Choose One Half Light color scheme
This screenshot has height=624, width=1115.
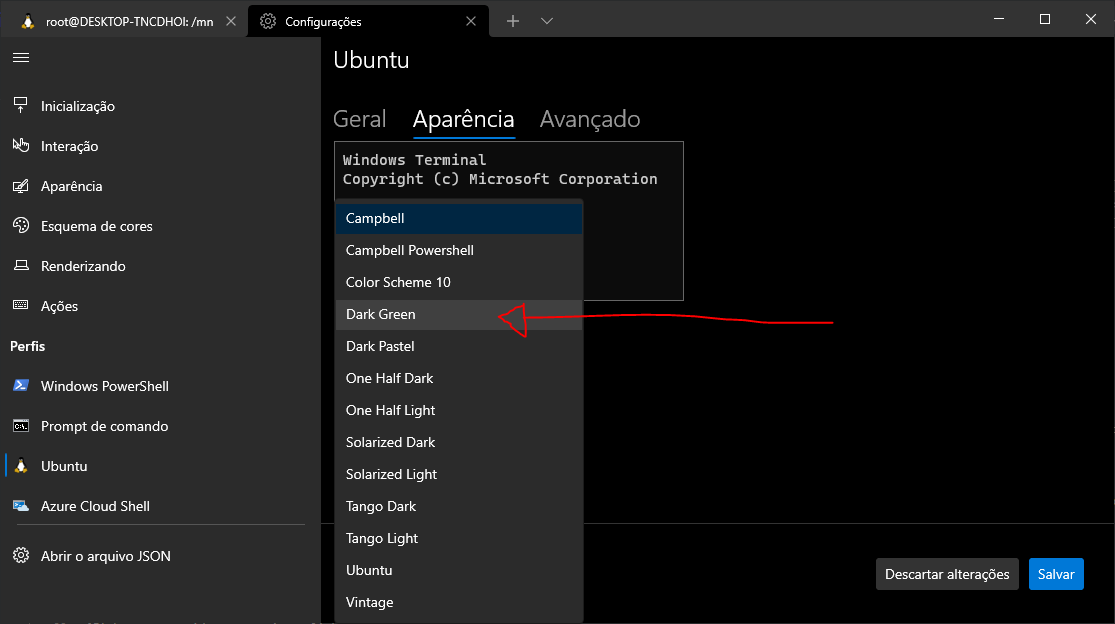(x=459, y=410)
